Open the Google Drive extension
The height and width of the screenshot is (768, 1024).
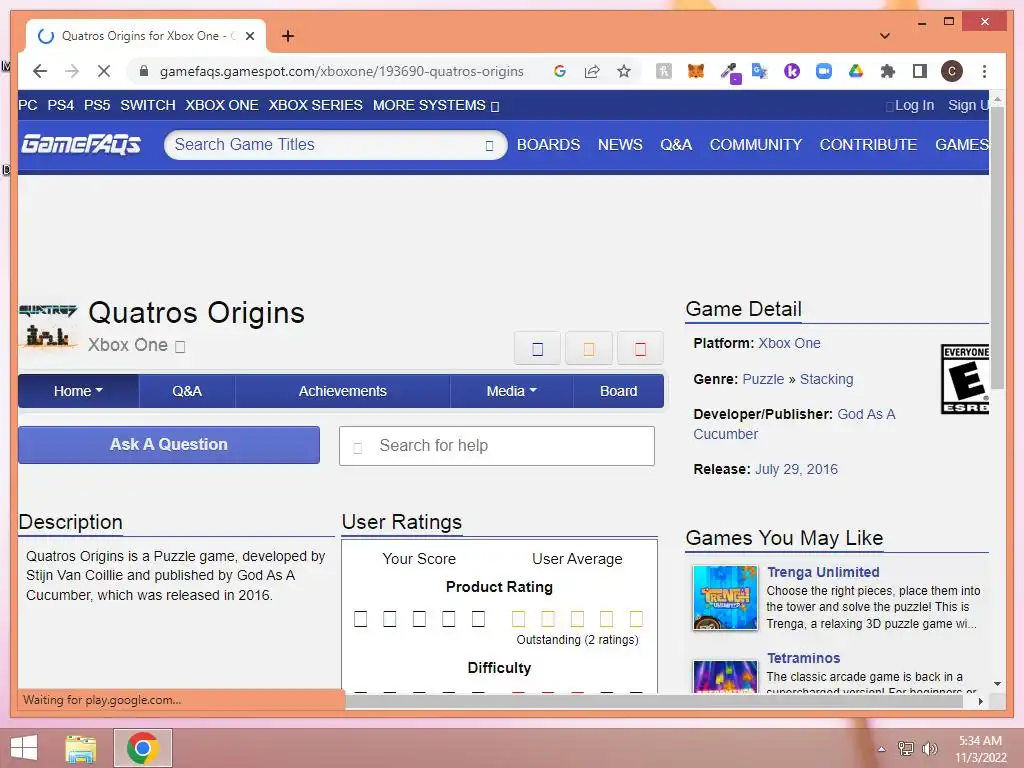click(x=856, y=71)
